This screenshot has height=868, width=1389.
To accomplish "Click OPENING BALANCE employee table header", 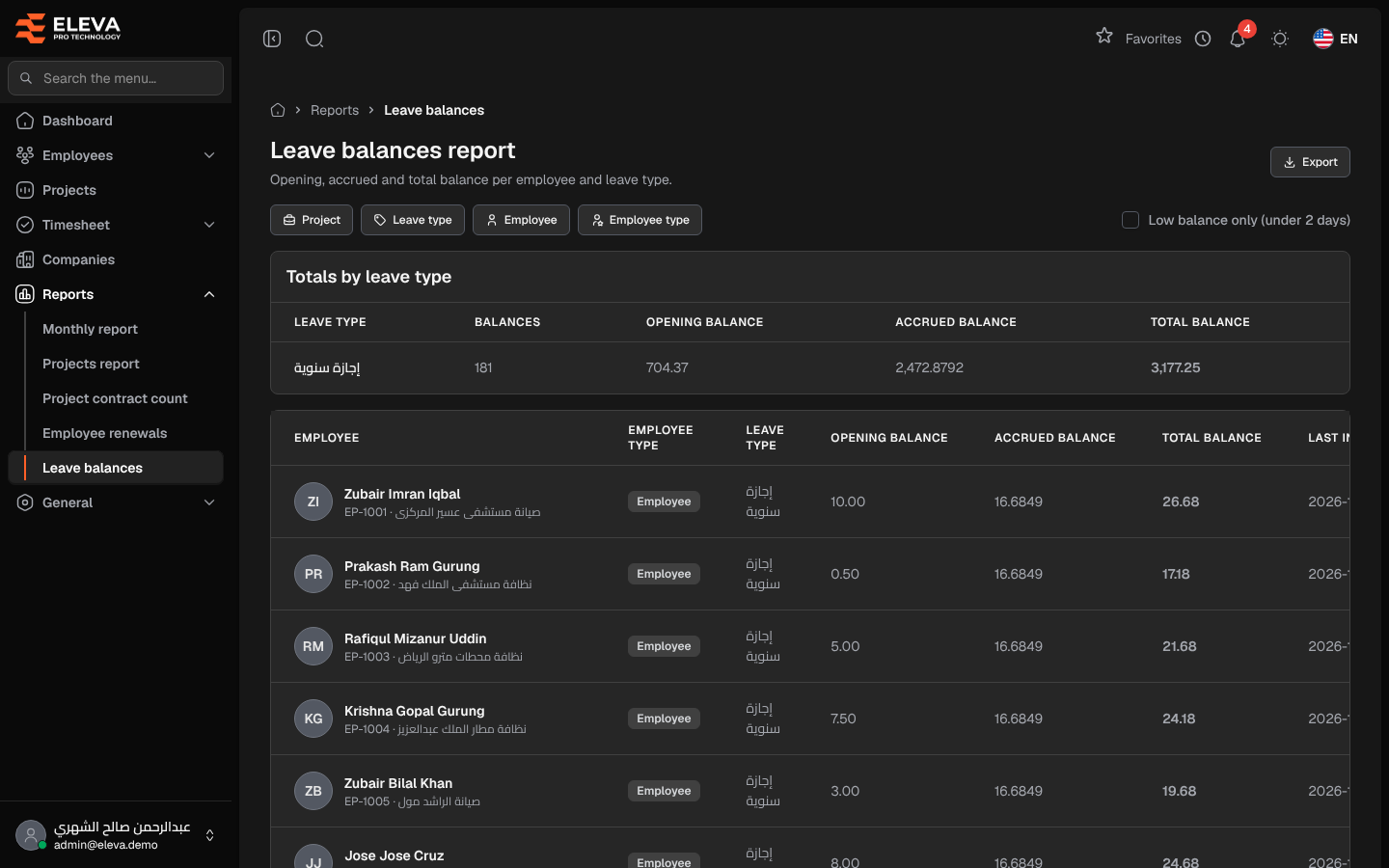I will pos(889,438).
